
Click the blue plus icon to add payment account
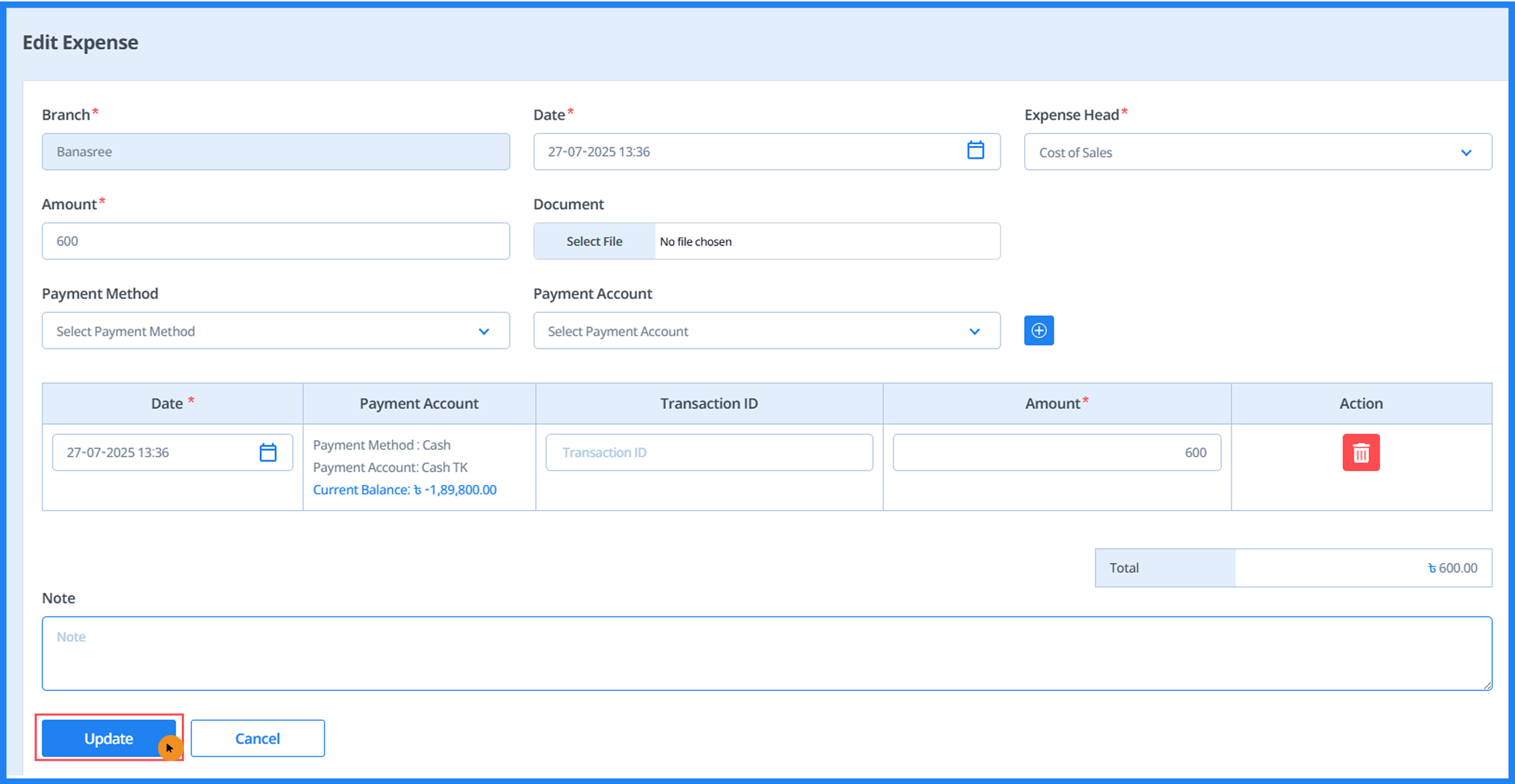click(1039, 331)
